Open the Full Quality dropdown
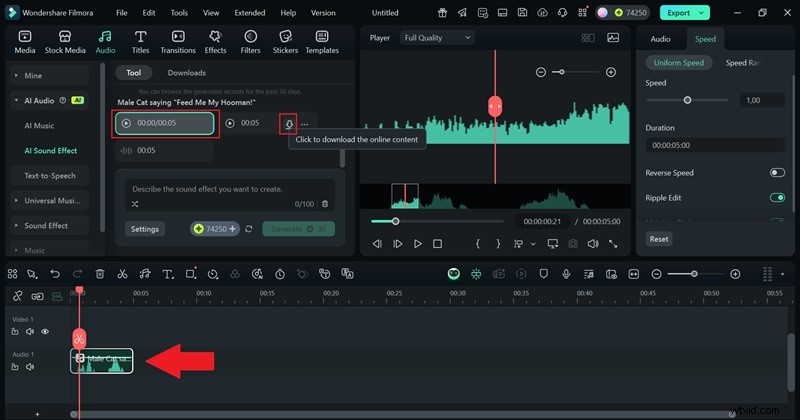 pos(437,38)
